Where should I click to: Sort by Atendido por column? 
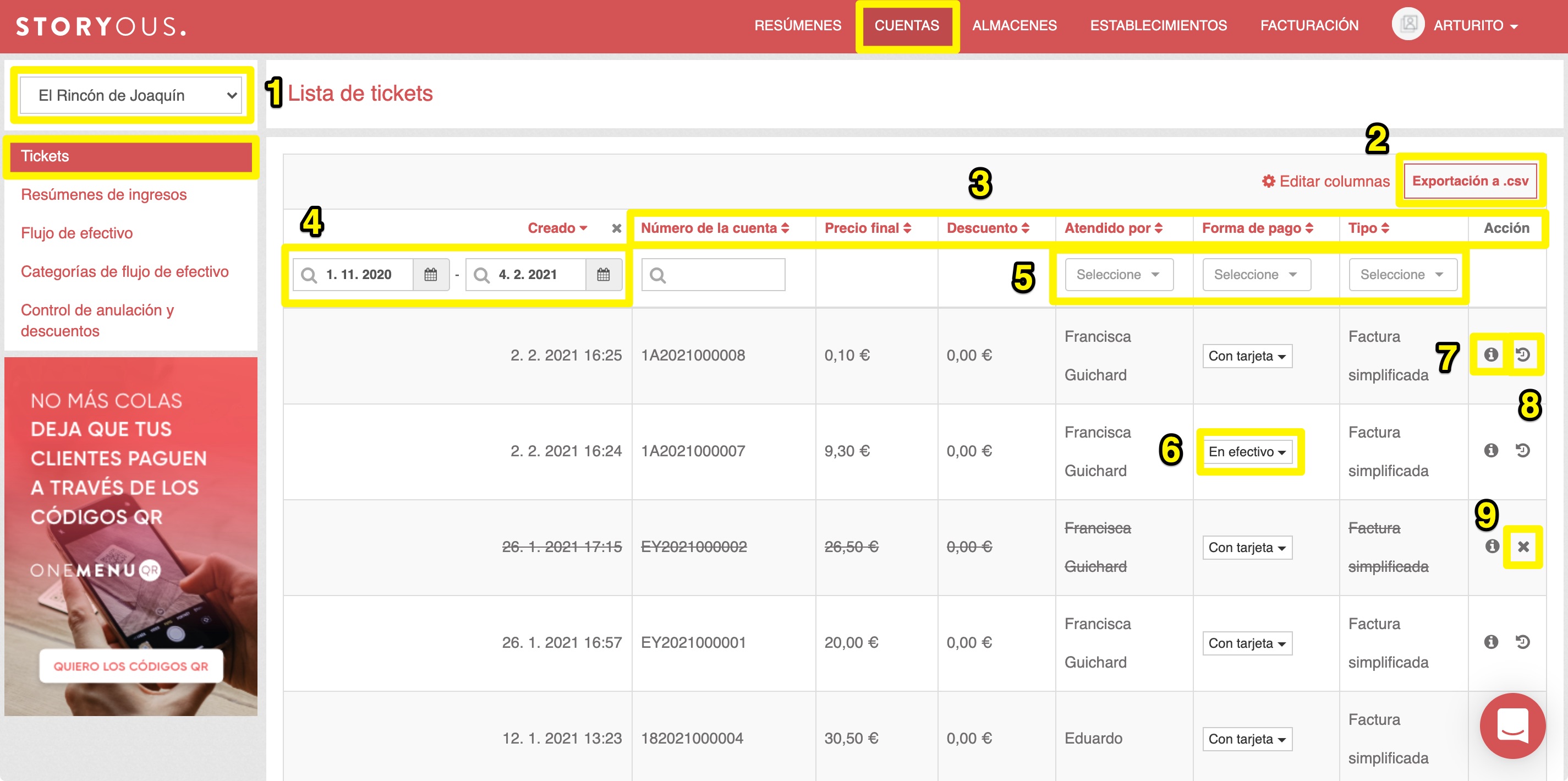(x=1114, y=228)
